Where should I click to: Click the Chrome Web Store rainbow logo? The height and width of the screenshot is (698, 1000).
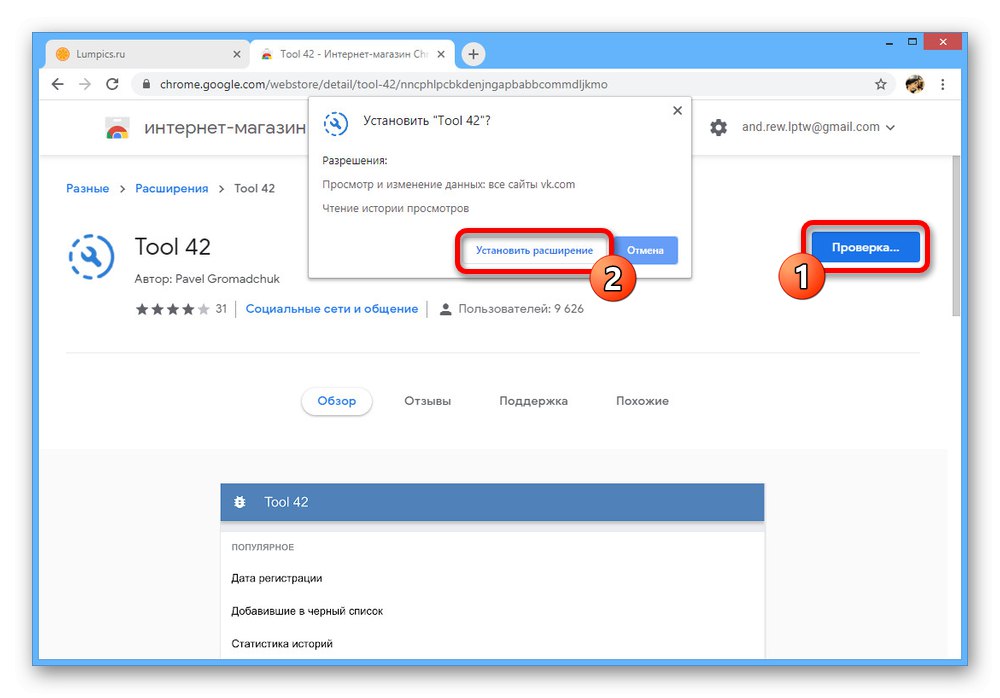pos(117,128)
